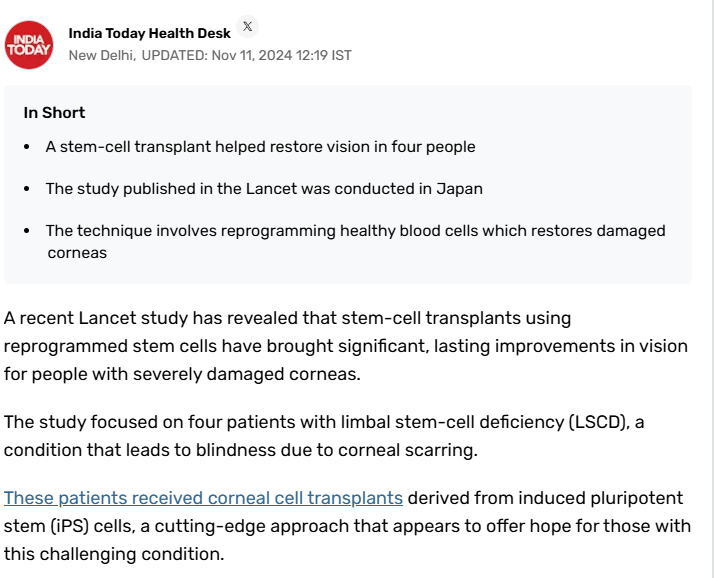Click the paragraph starting 'The study focused on'
The height and width of the screenshot is (578, 714).
323,435
